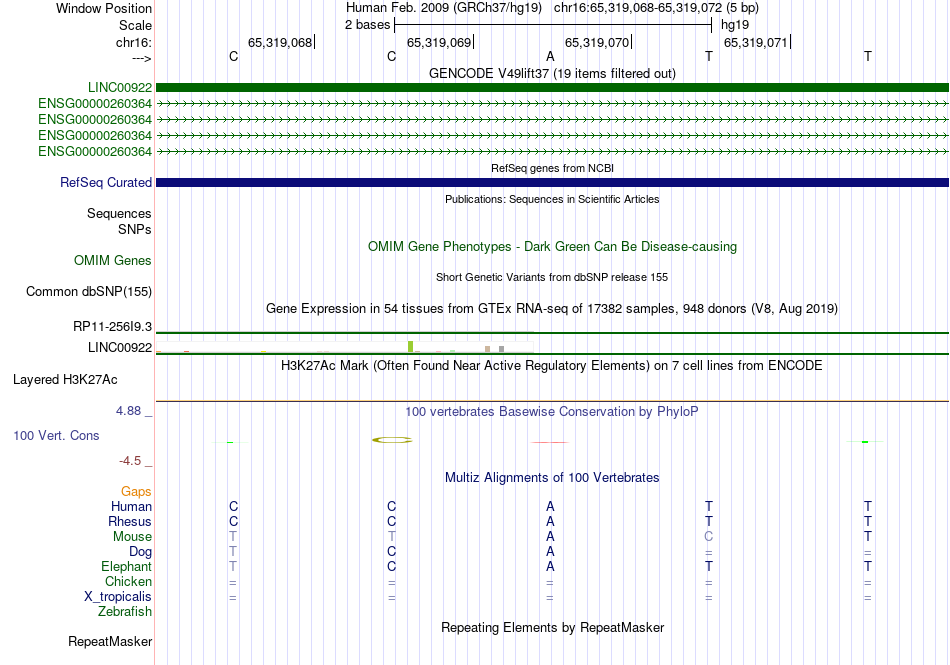950x665 pixels.
Task: Click the chr16: ruler label
Action: pos(133,42)
